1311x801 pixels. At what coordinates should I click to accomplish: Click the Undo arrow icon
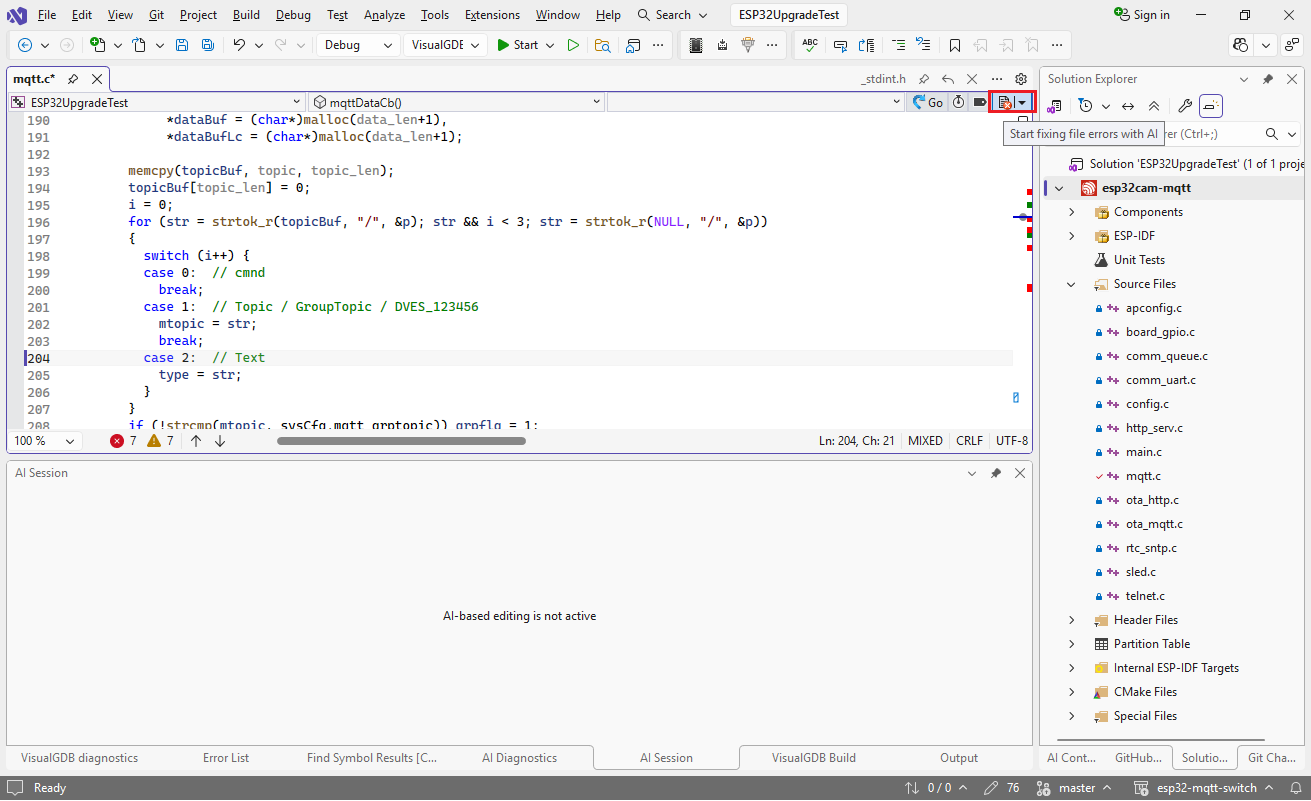click(x=238, y=45)
